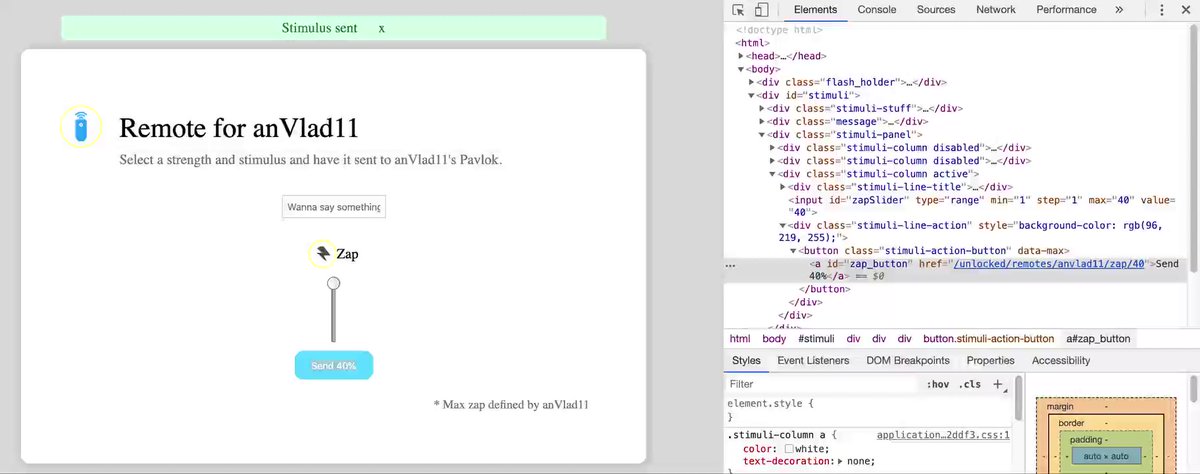
Task: Switch to the Console tab
Action: point(877,10)
